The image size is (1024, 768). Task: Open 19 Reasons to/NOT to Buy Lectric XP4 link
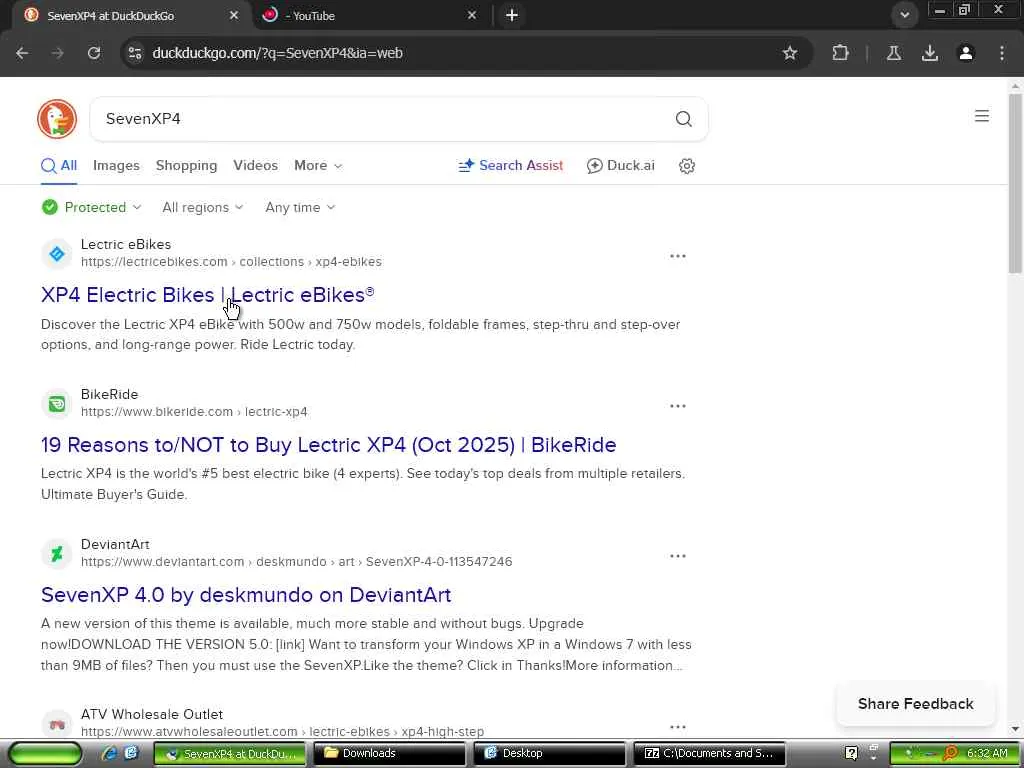coord(328,445)
